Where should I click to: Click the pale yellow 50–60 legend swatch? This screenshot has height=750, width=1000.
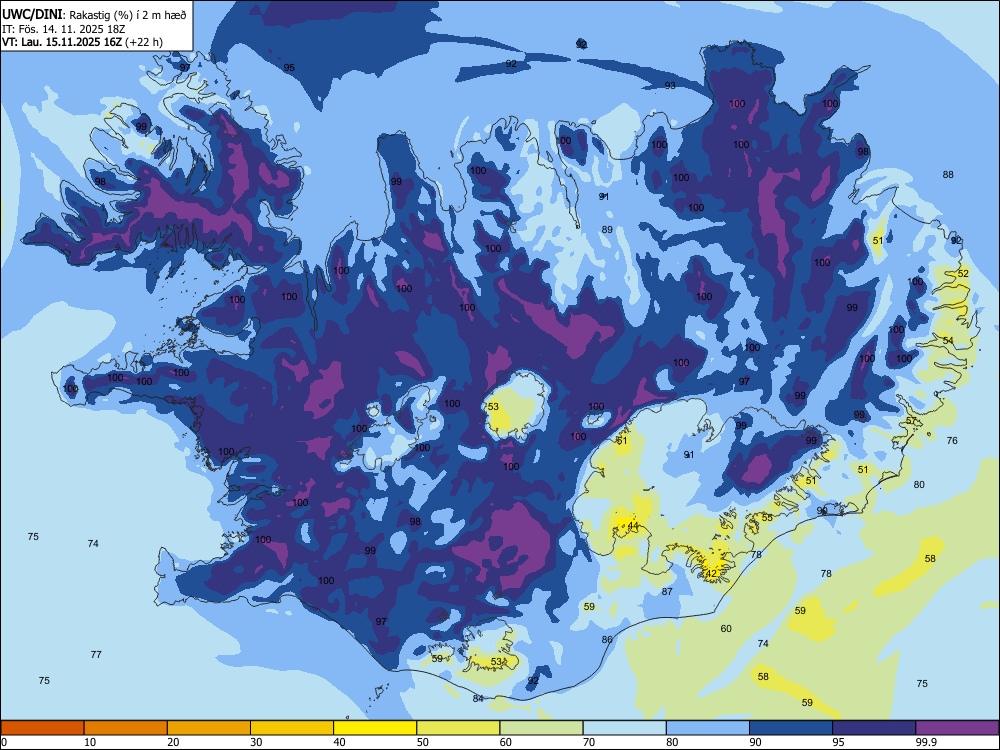[458, 728]
